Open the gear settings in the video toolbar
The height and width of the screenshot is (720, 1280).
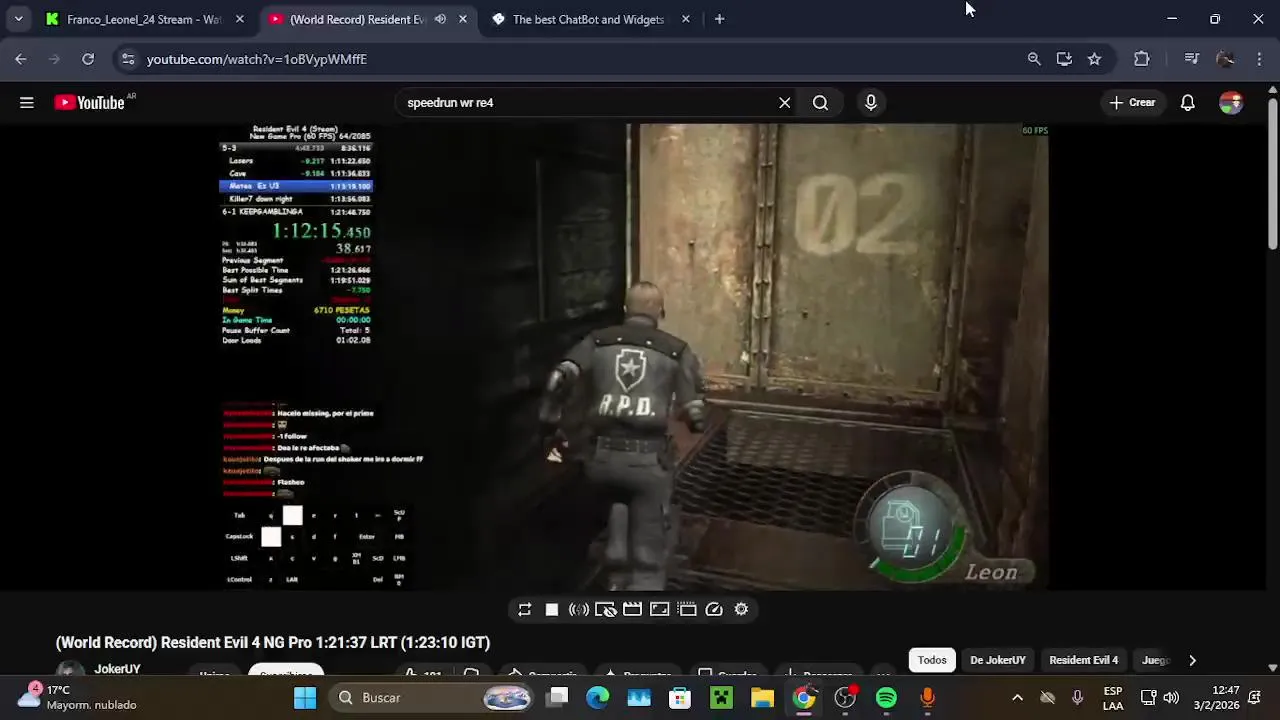point(741,609)
